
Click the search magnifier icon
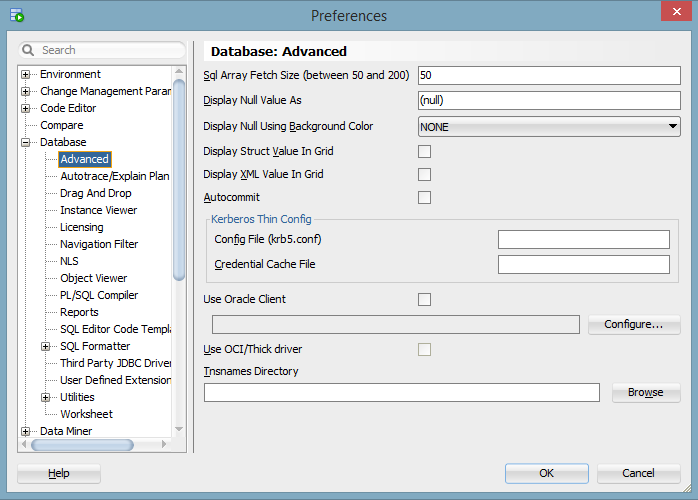(x=29, y=50)
